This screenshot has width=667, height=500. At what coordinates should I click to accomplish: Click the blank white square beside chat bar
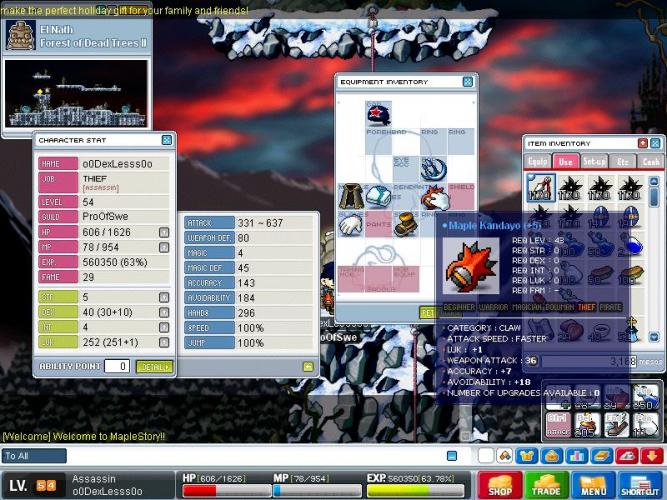(485, 456)
